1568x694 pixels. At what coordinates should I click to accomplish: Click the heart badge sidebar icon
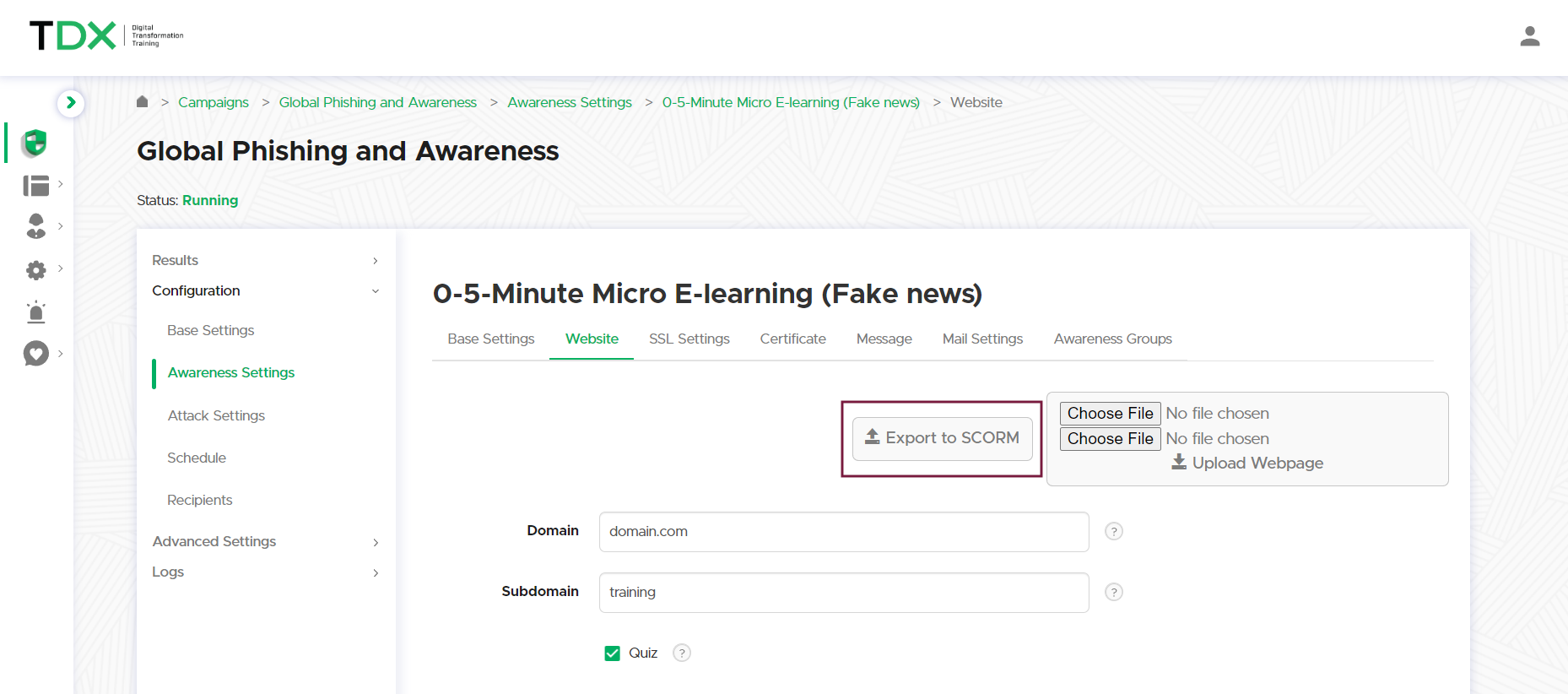click(x=35, y=354)
